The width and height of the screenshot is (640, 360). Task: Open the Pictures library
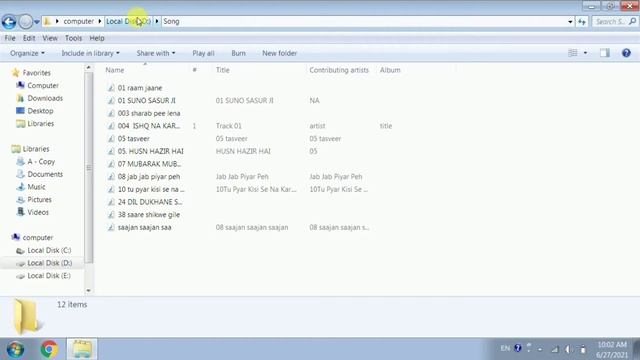coord(39,199)
